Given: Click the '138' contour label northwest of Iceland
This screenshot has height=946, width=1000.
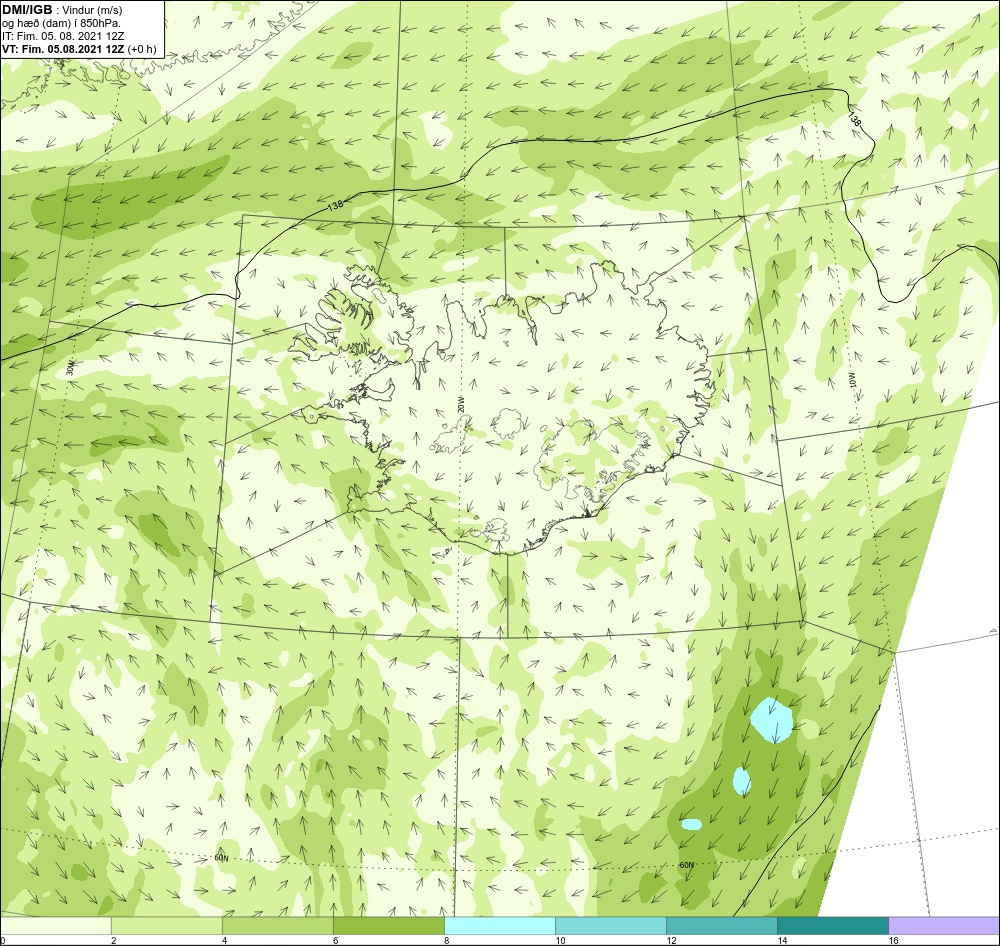Looking at the screenshot, I should point(335,205).
